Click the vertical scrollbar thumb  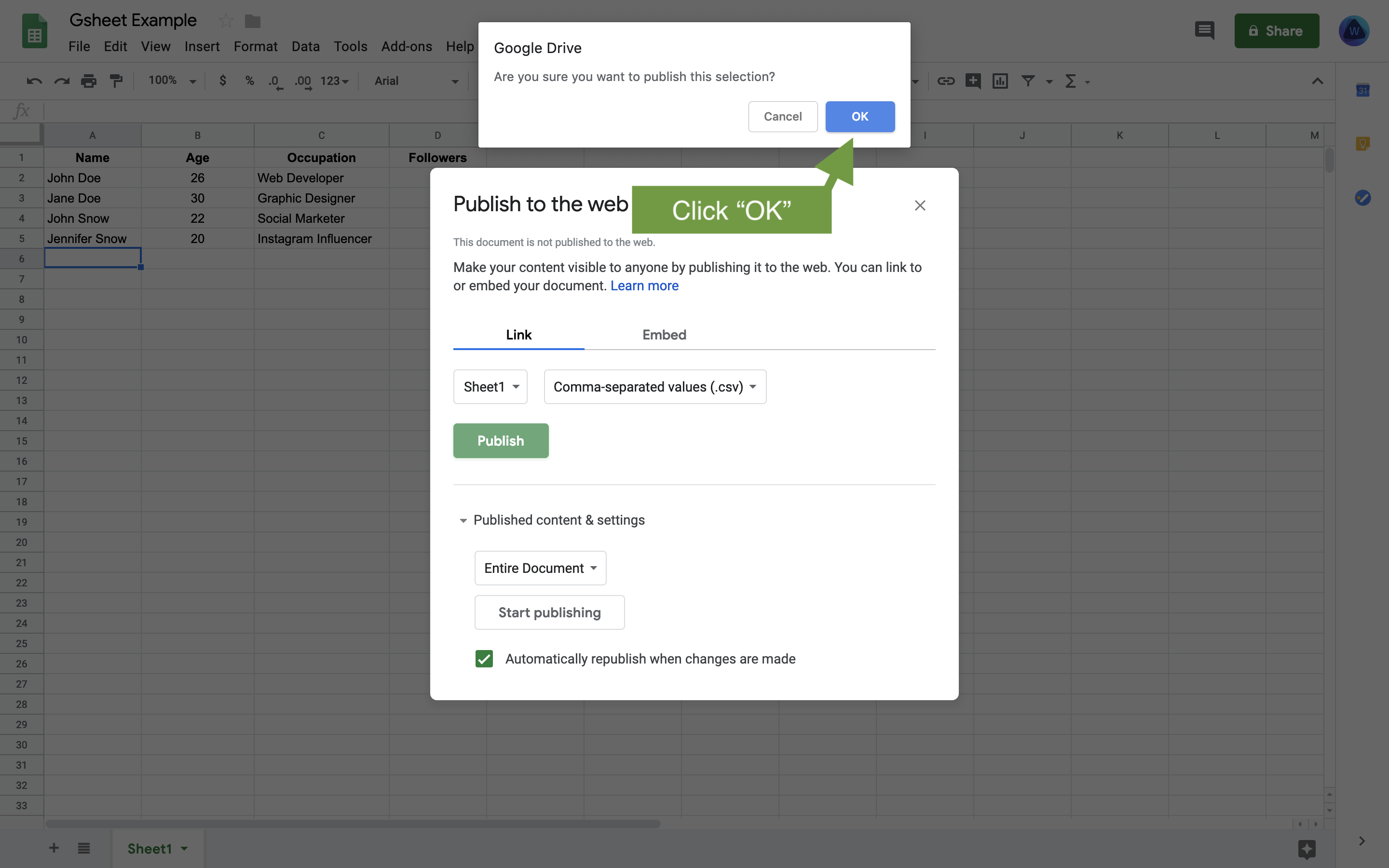click(1329, 160)
